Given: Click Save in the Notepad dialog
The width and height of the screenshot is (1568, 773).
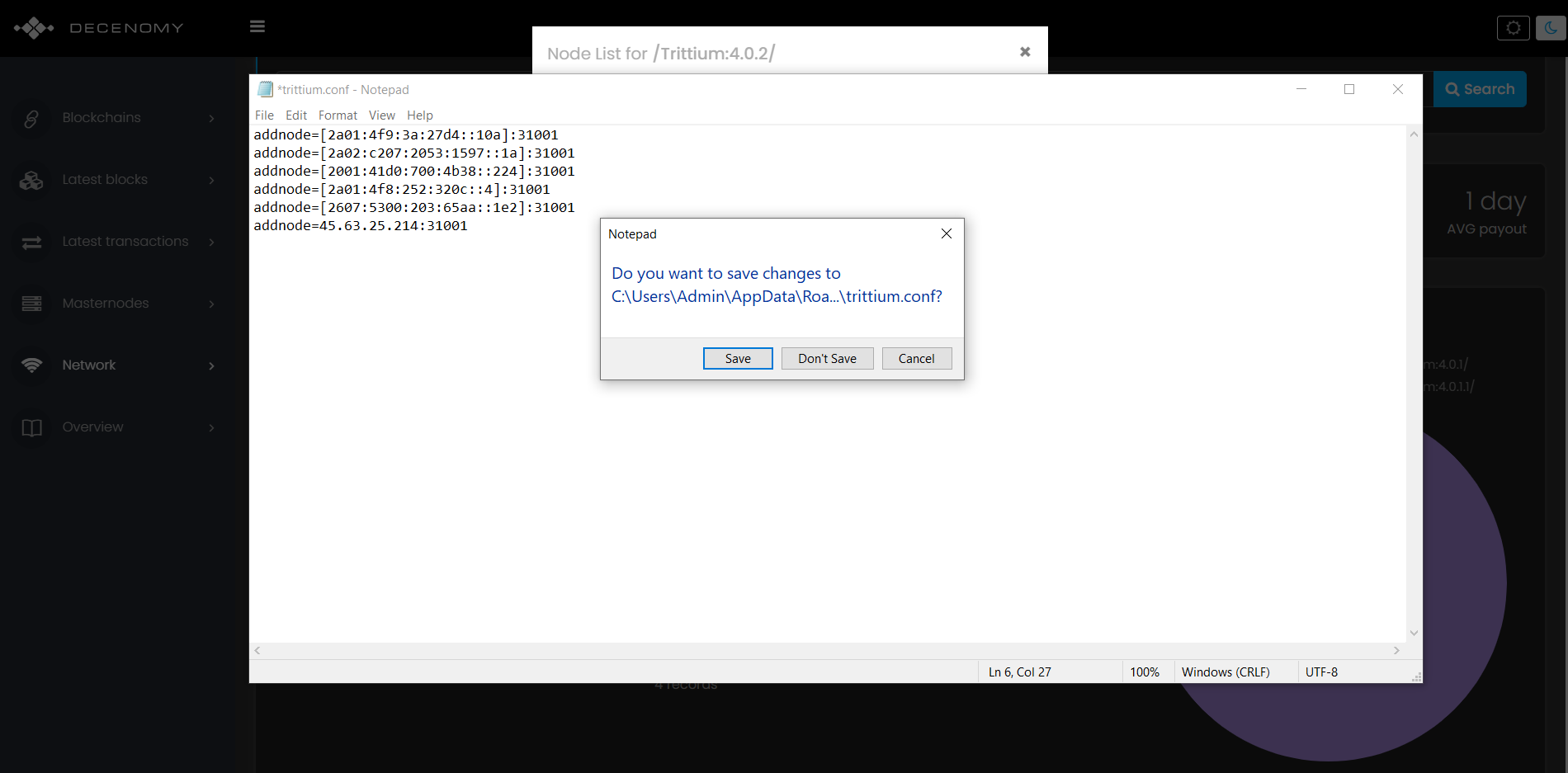Looking at the screenshot, I should [x=738, y=358].
